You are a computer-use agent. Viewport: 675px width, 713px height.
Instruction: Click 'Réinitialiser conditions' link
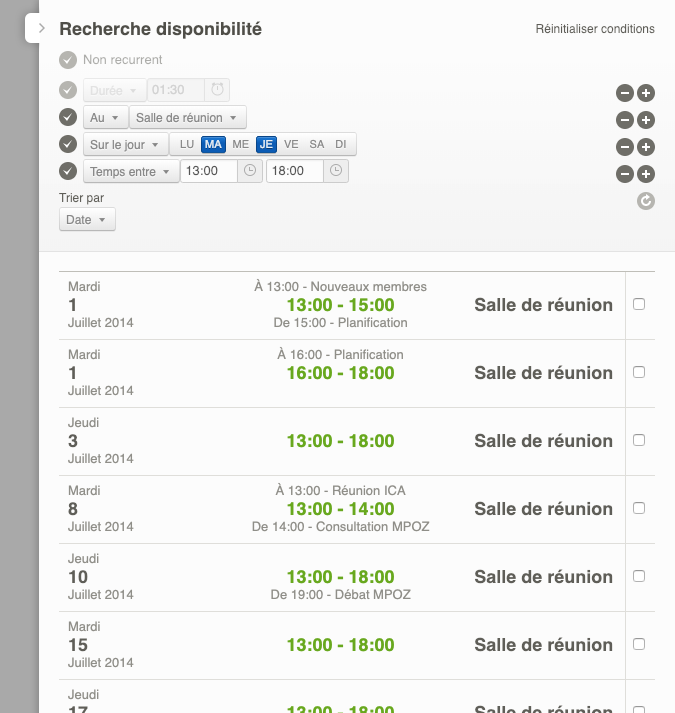pyautogui.click(x=595, y=29)
